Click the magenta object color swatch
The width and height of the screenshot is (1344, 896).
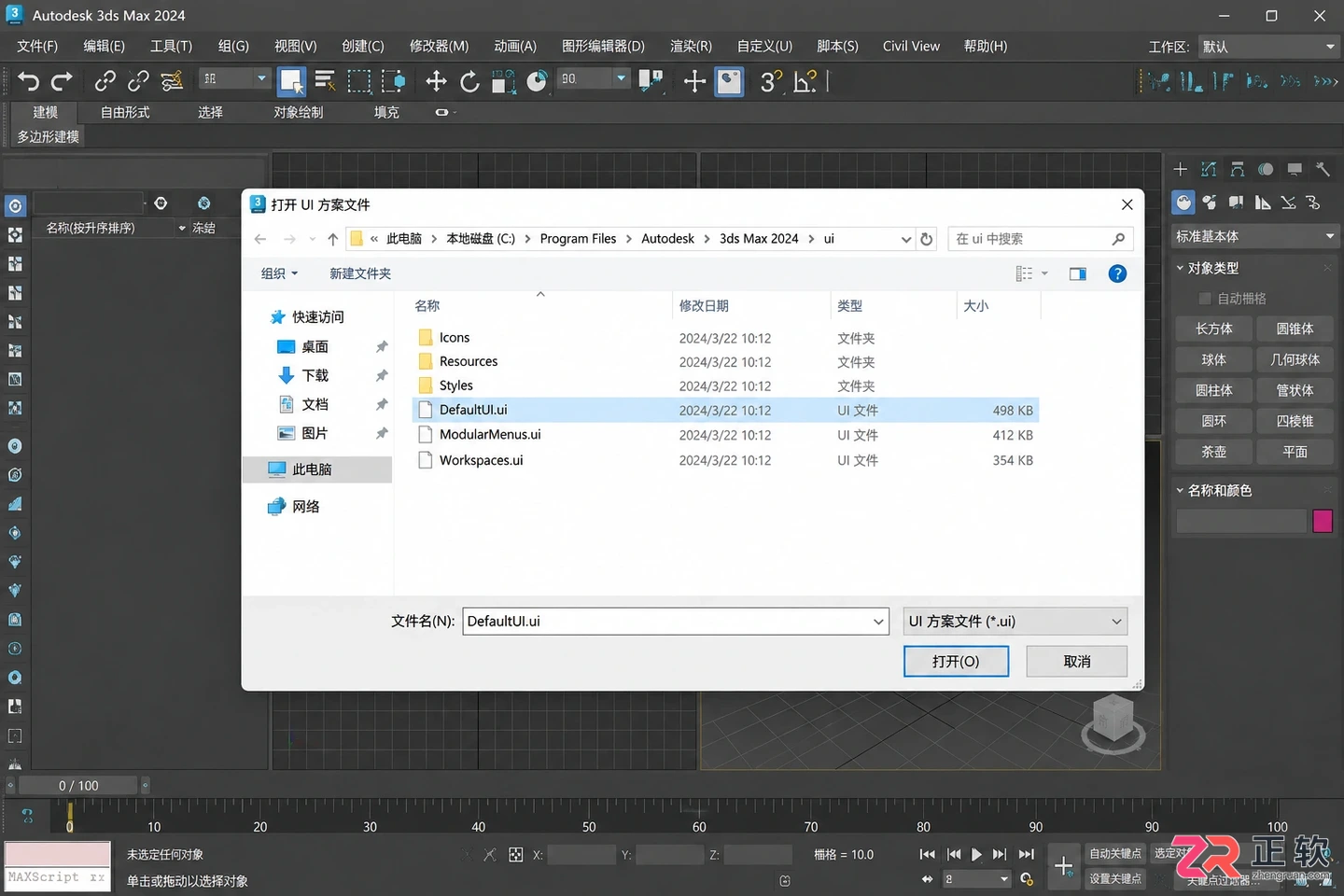1323,521
